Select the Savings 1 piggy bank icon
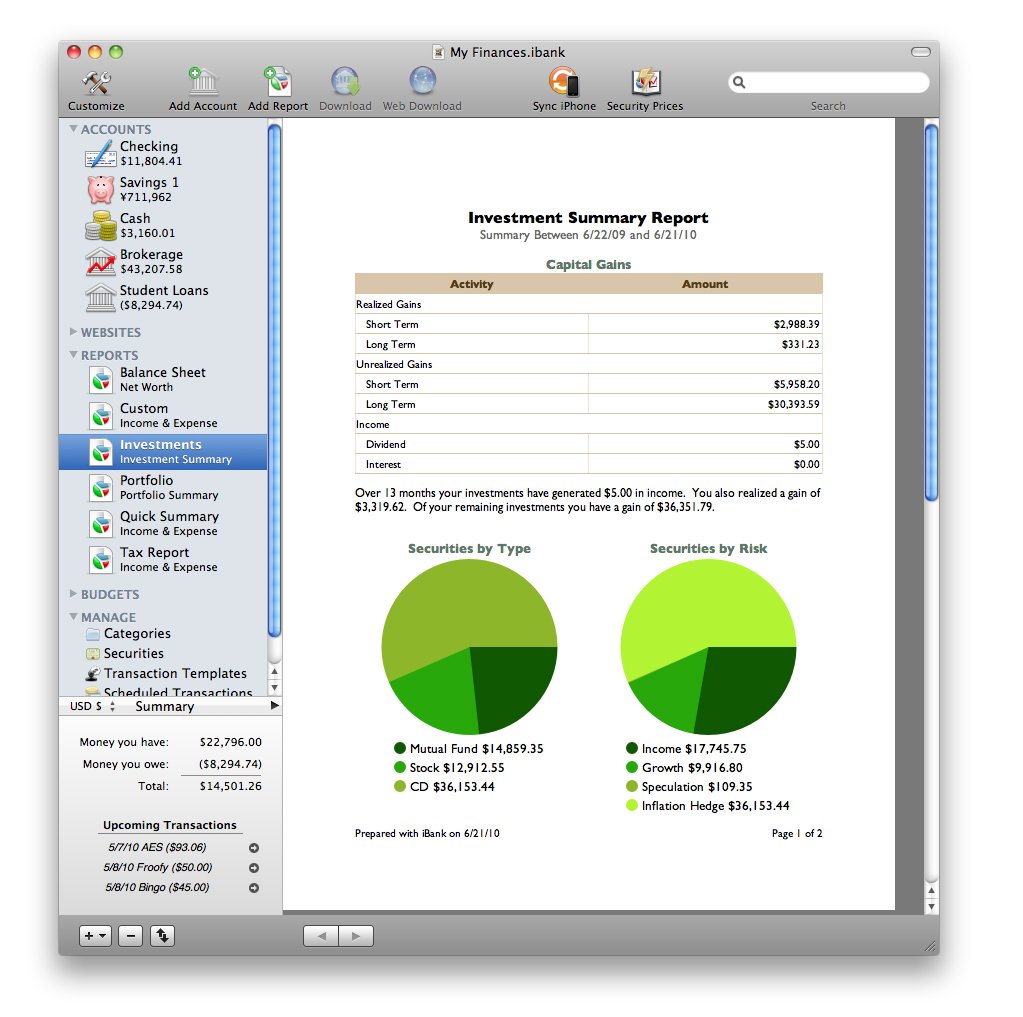 (x=100, y=190)
